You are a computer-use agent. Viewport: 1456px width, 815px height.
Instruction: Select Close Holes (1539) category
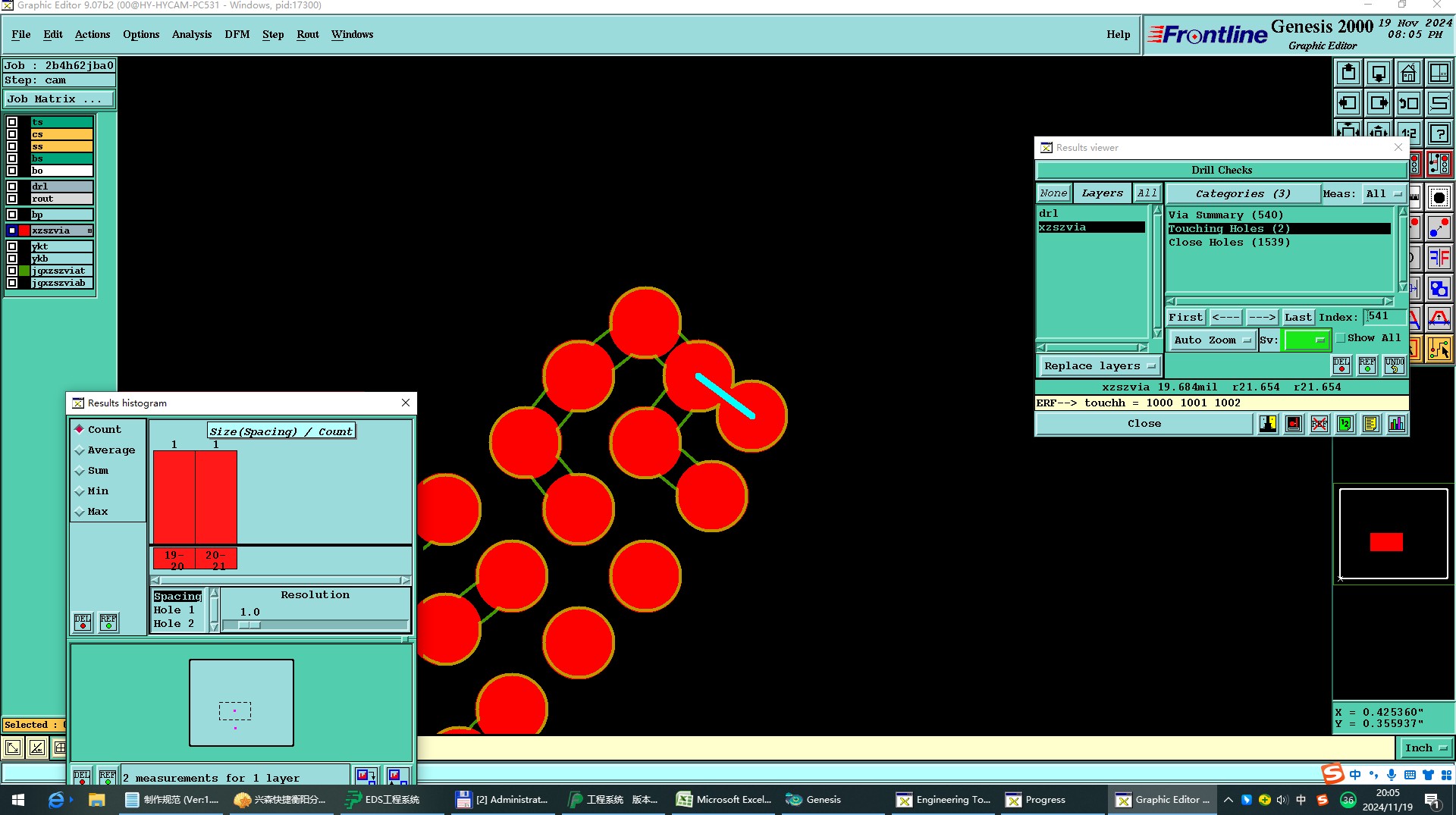click(x=1228, y=243)
